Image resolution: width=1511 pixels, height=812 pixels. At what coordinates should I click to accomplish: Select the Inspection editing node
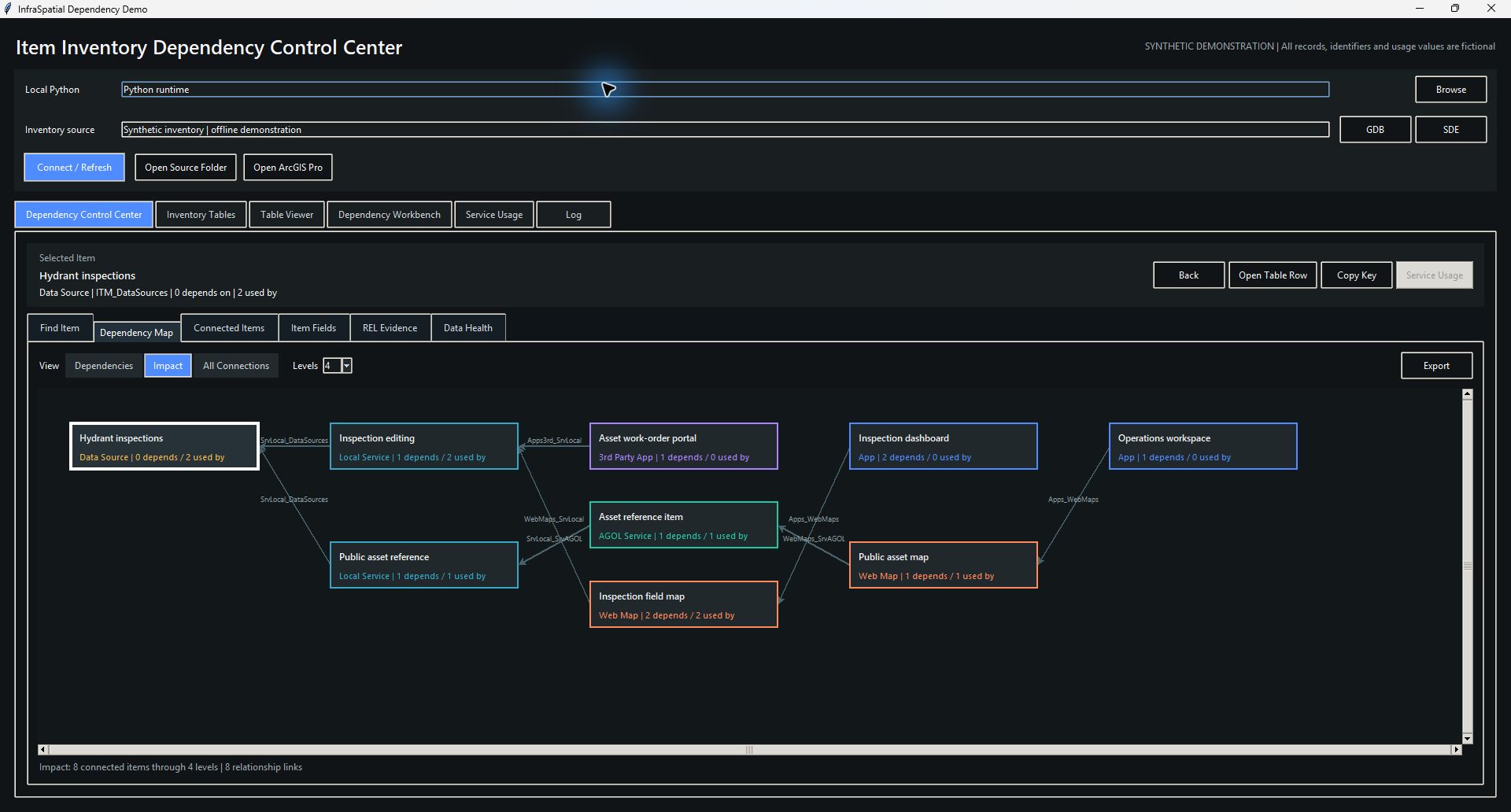[x=424, y=446]
